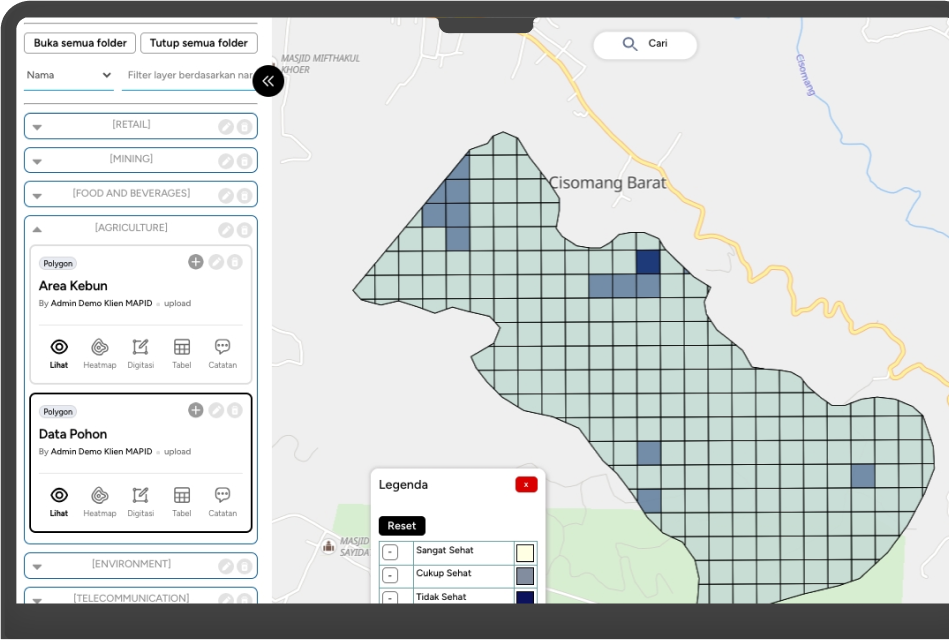Click the layer filter input field
The width and height of the screenshot is (949, 640).
(188, 75)
